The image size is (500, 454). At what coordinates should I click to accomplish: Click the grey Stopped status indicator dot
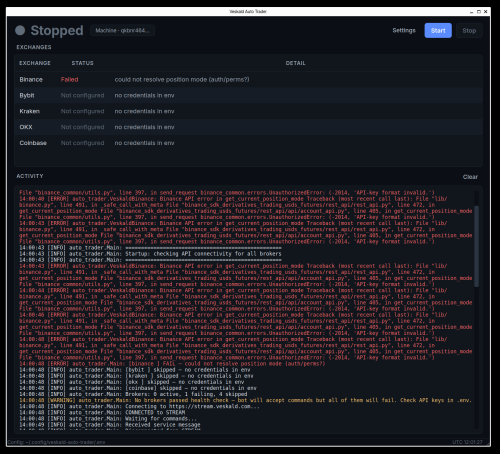[20, 30]
